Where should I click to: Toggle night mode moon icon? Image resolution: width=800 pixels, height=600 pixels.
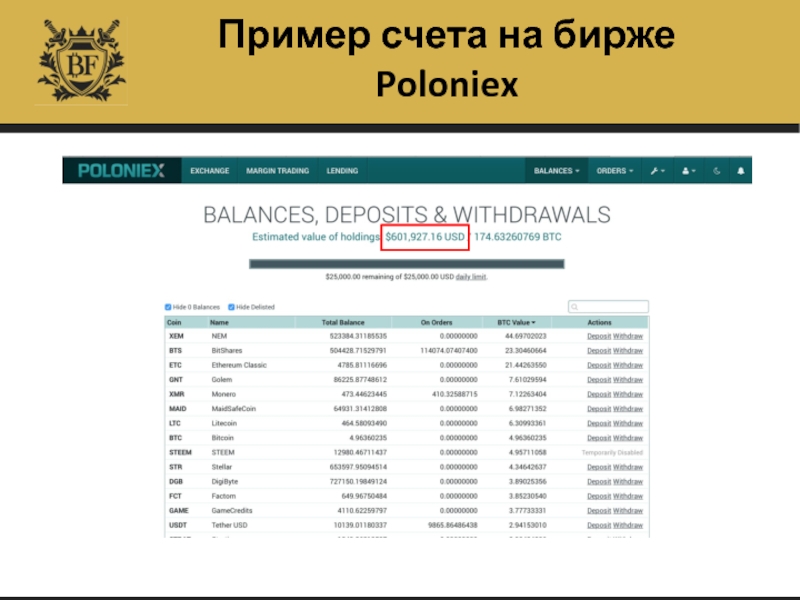[x=717, y=171]
